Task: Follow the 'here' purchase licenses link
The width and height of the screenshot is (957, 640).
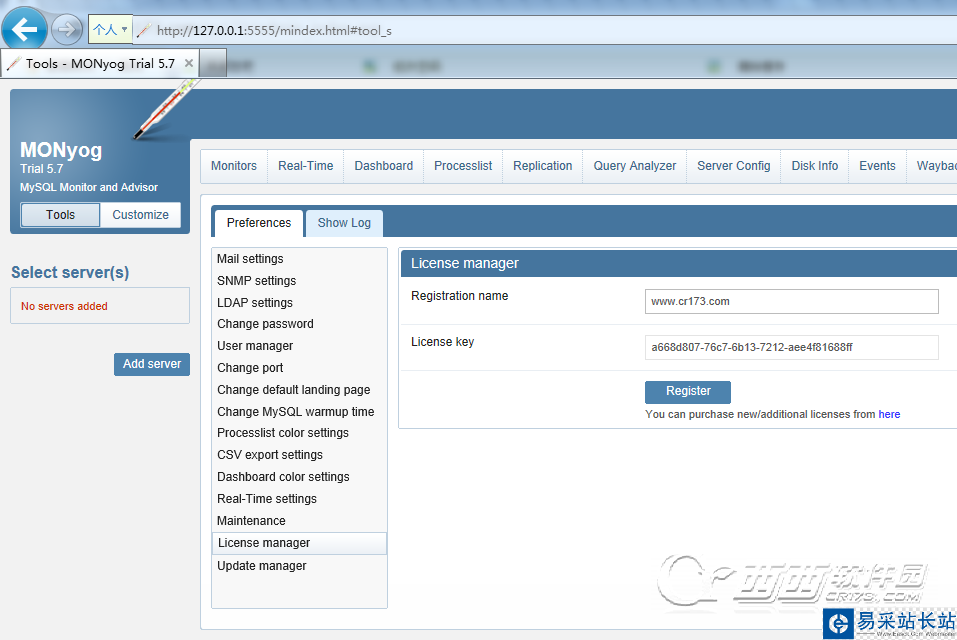Action: 889,414
